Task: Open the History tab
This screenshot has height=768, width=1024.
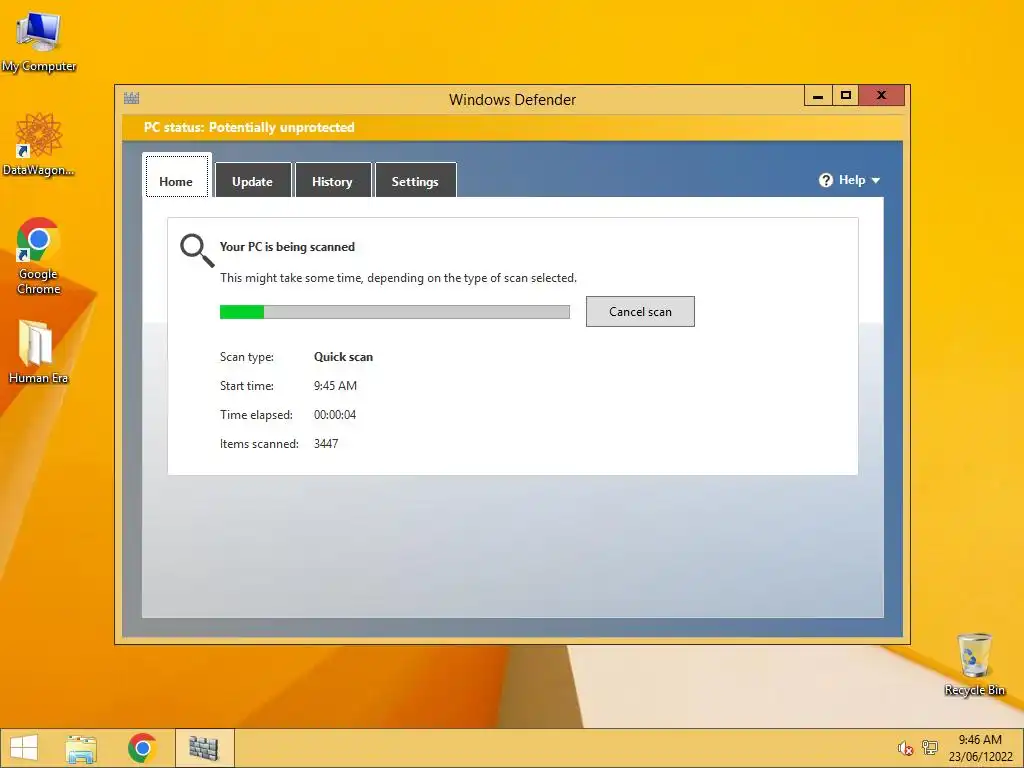Action: point(332,180)
